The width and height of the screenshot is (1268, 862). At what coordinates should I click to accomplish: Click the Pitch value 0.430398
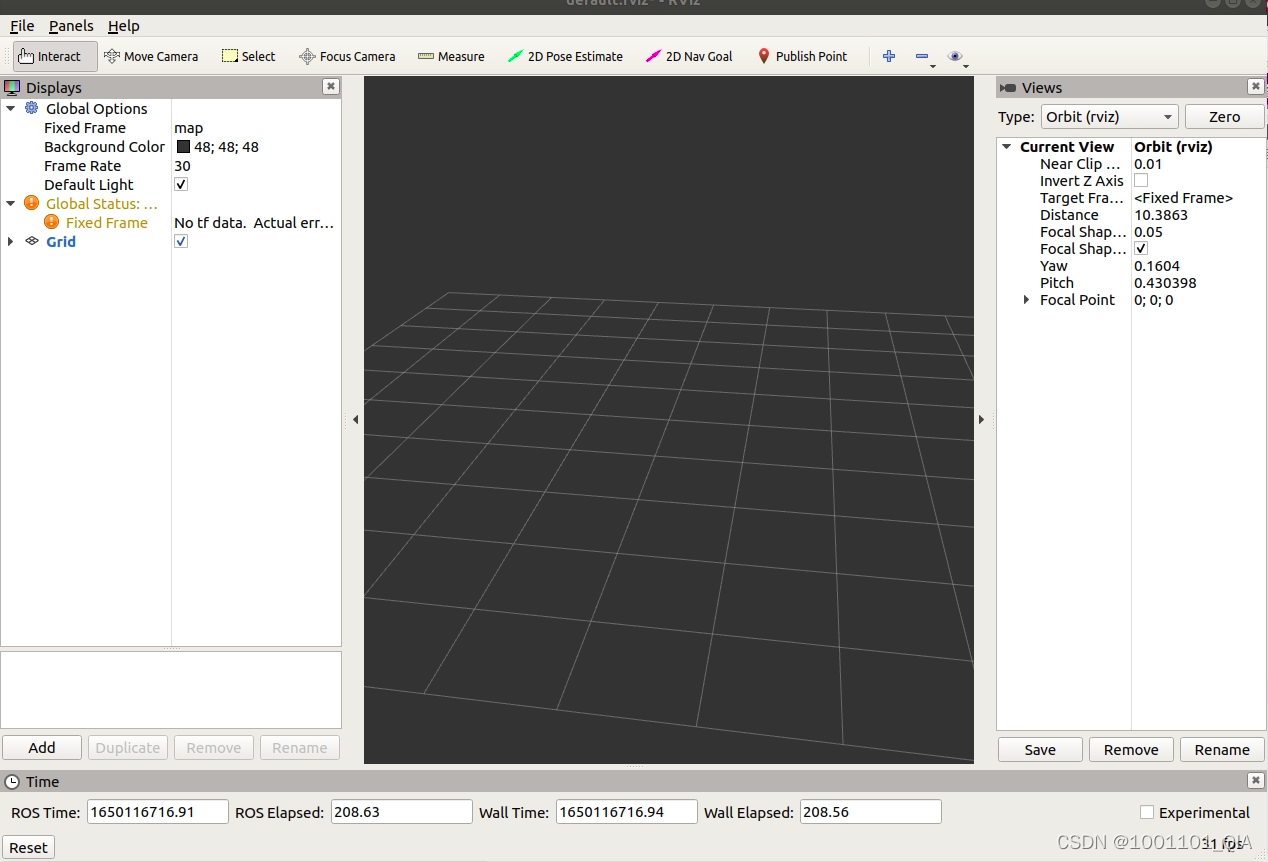click(x=1165, y=283)
